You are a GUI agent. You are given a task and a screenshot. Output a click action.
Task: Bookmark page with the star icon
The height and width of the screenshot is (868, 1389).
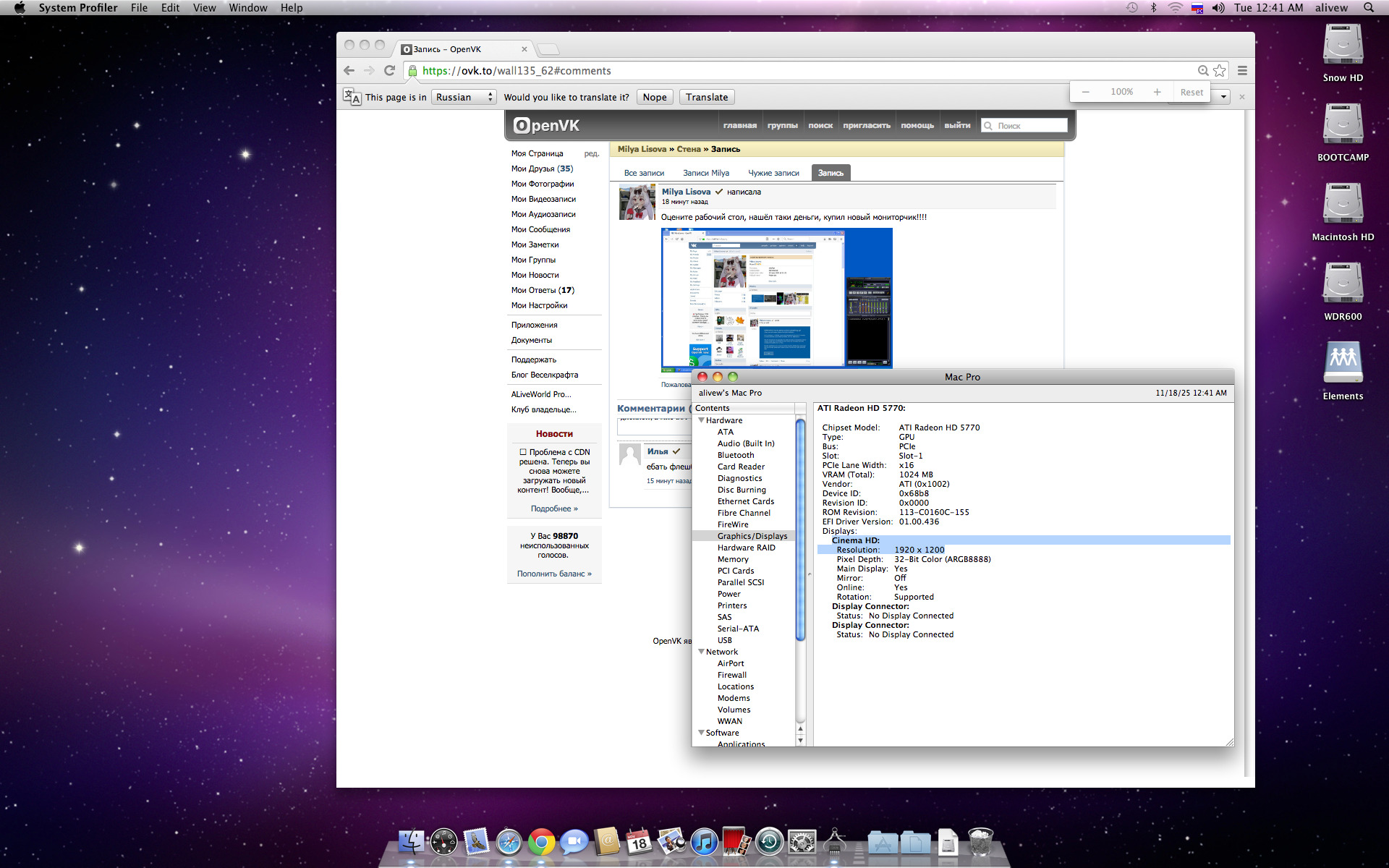tap(1220, 71)
